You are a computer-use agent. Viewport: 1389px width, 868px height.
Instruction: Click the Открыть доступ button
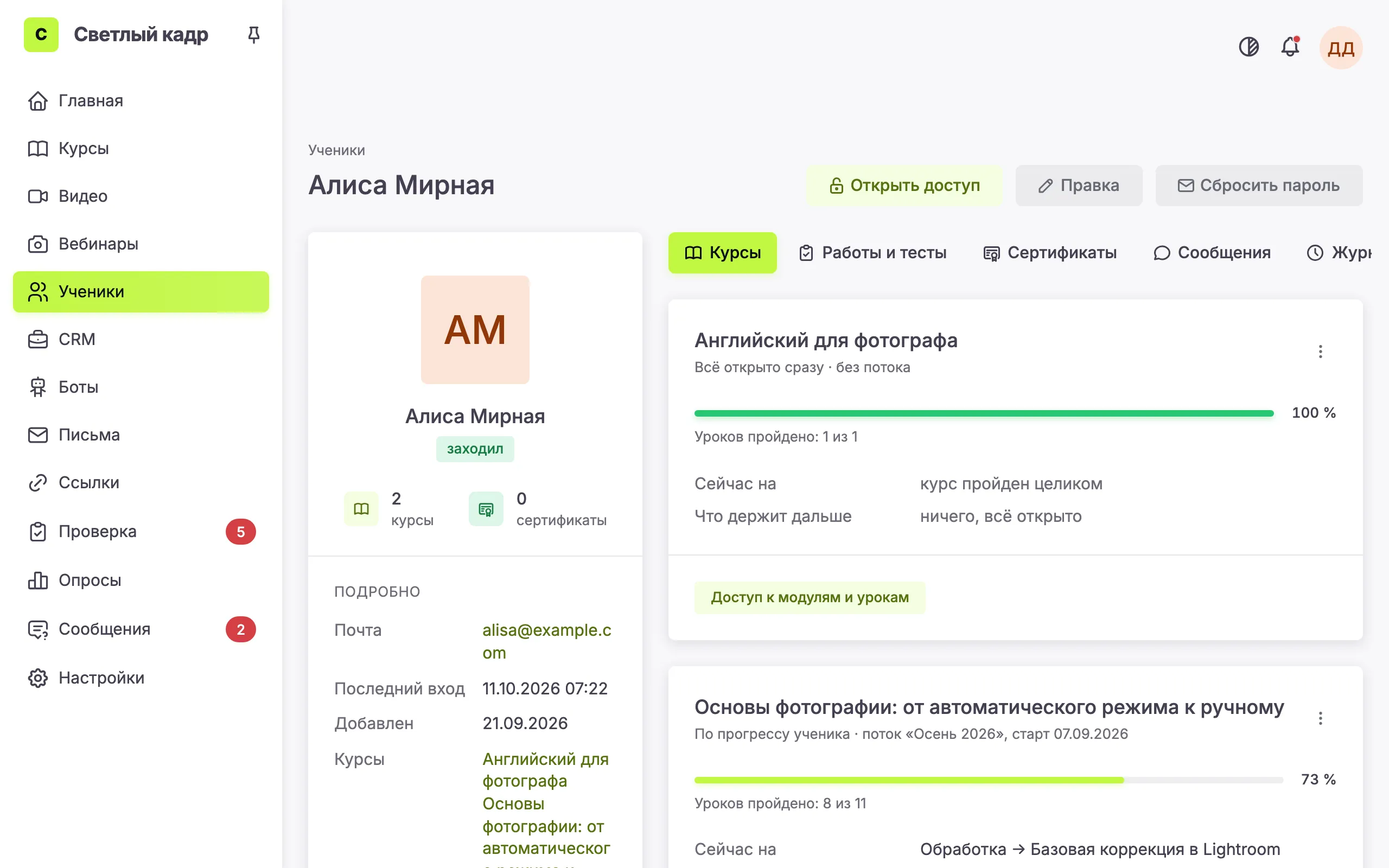(x=904, y=186)
